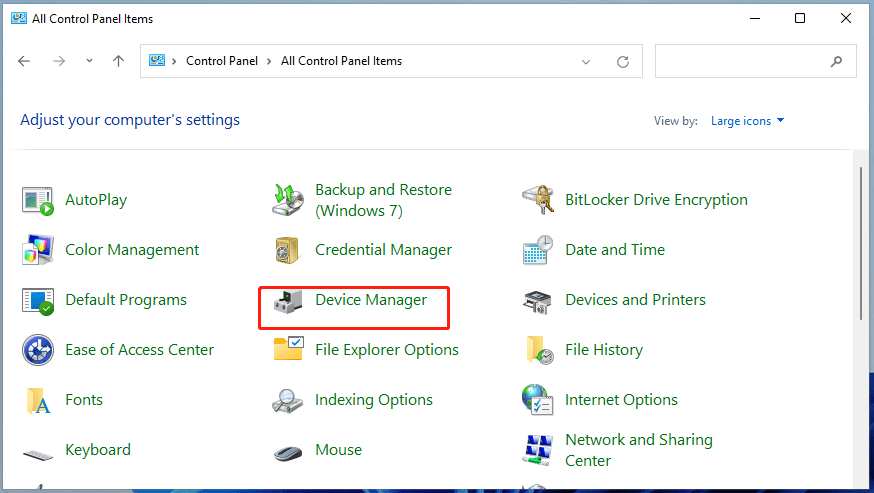Select All Control Panel Items breadcrumb
Screen dimensions: 874x493
[341, 61]
